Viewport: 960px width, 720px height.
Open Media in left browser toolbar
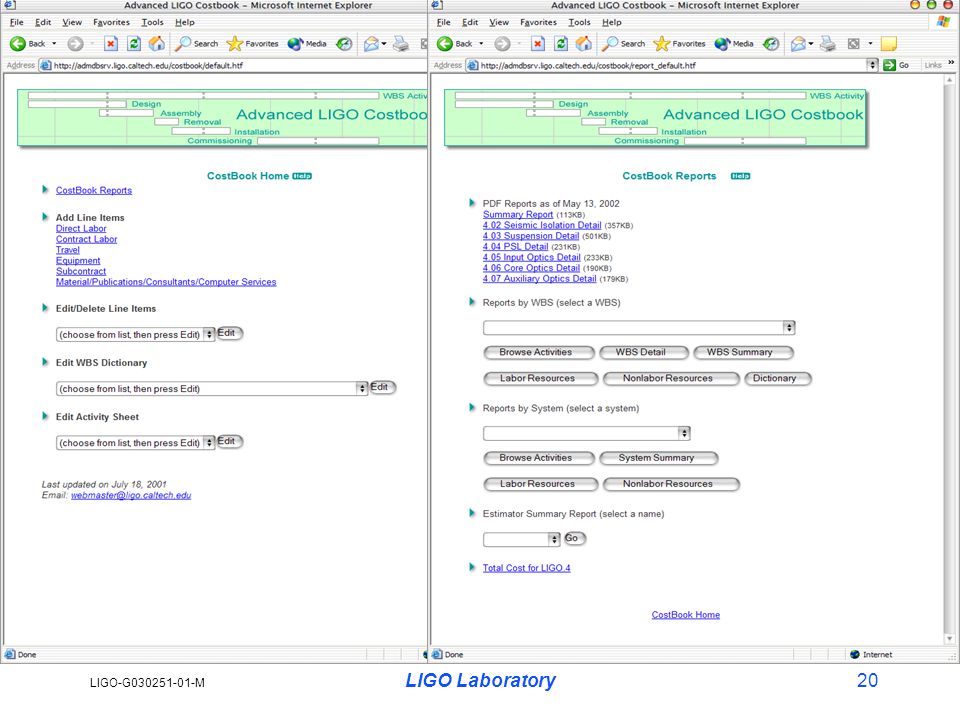click(307, 43)
